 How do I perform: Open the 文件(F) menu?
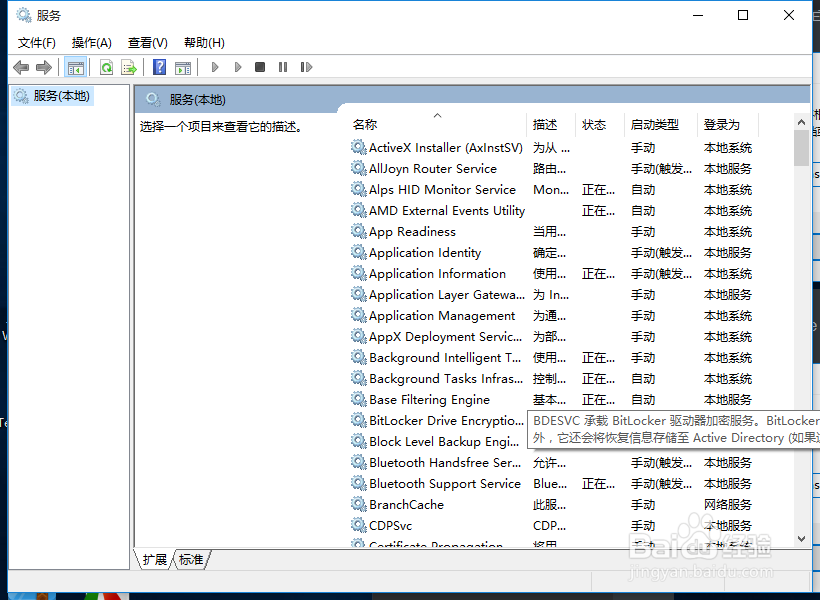[x=37, y=43]
